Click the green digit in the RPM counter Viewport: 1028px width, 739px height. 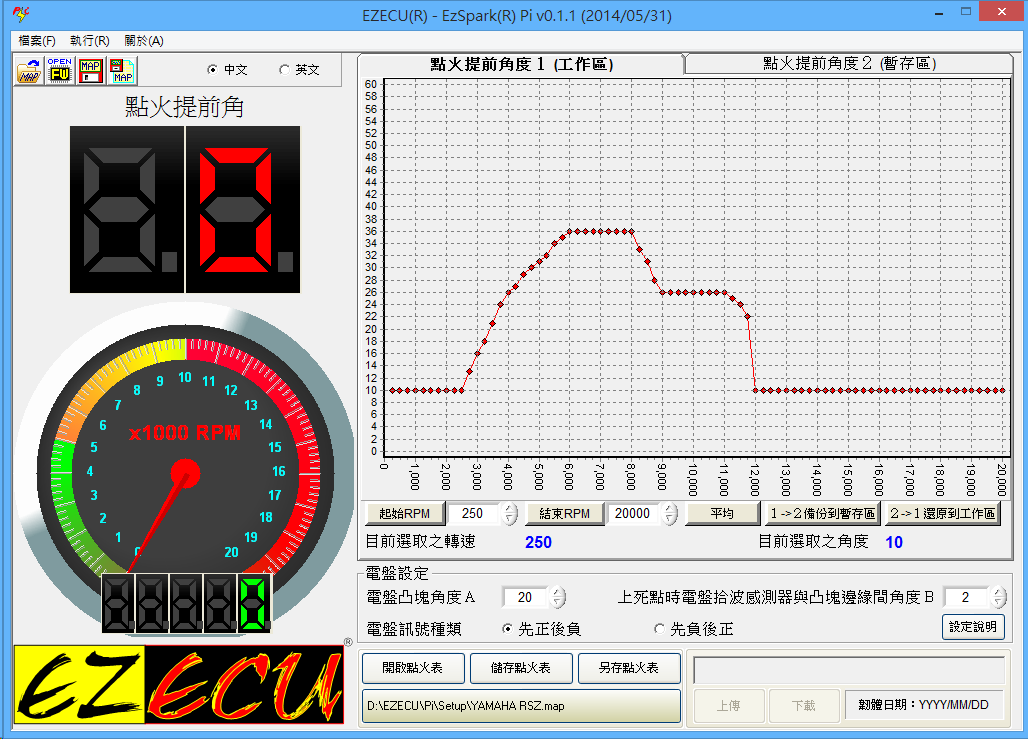tap(254, 603)
